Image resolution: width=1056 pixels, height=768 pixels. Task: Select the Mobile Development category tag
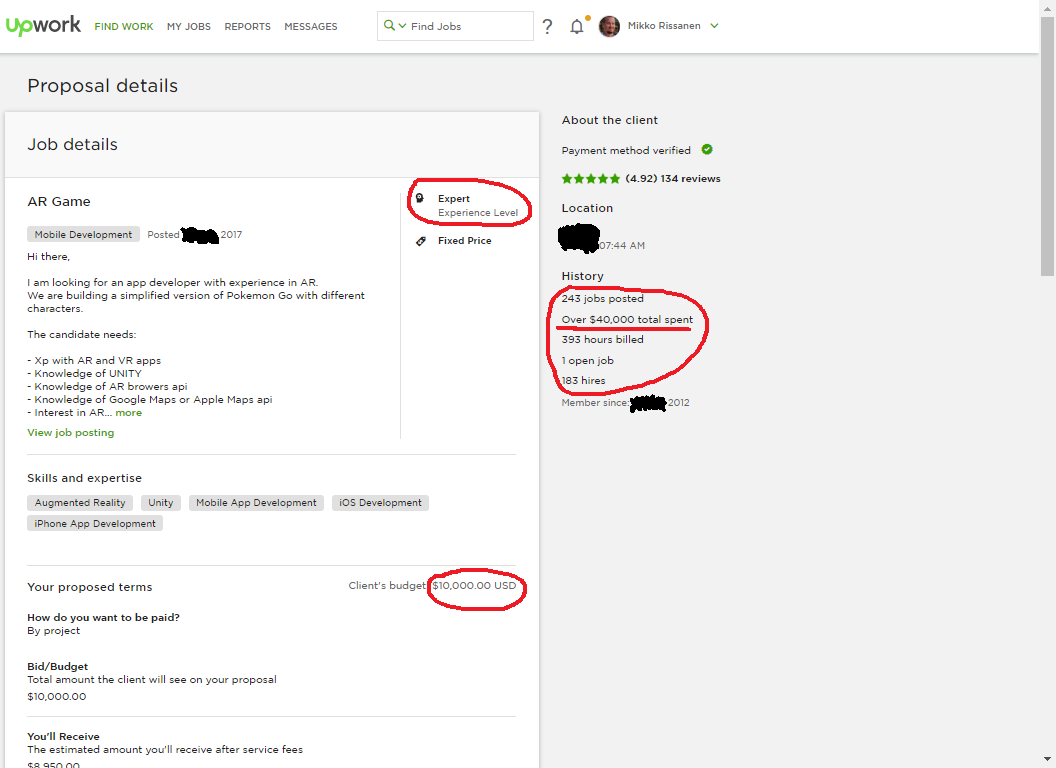(x=84, y=234)
